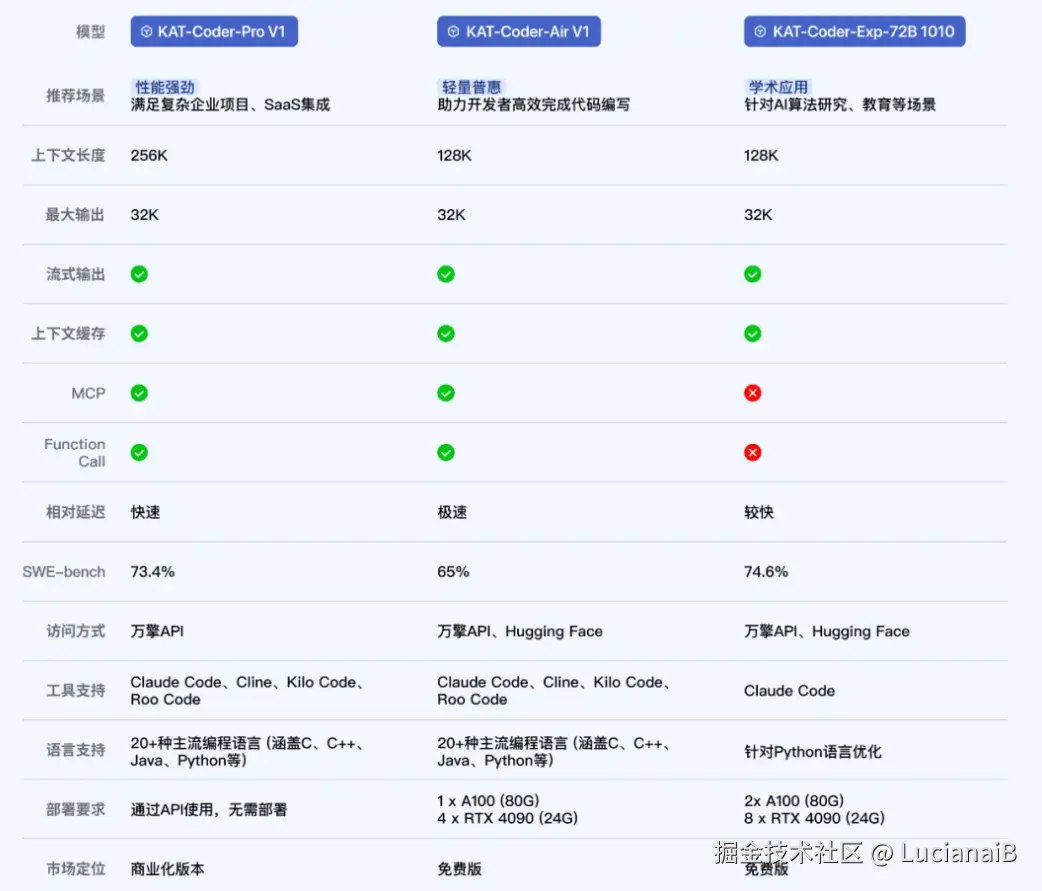Image resolution: width=1042 pixels, height=891 pixels.
Task: Click the 最大输出 row label
Action: (x=75, y=215)
